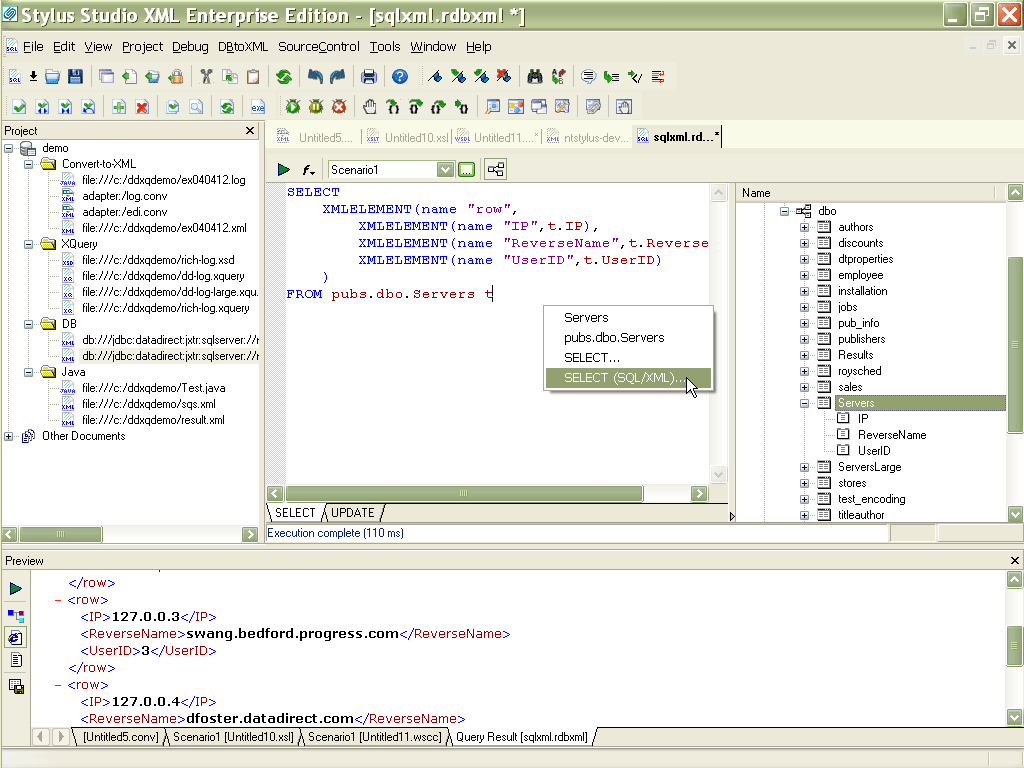Open the mapper view icon beside Scenario settings

tap(494, 168)
